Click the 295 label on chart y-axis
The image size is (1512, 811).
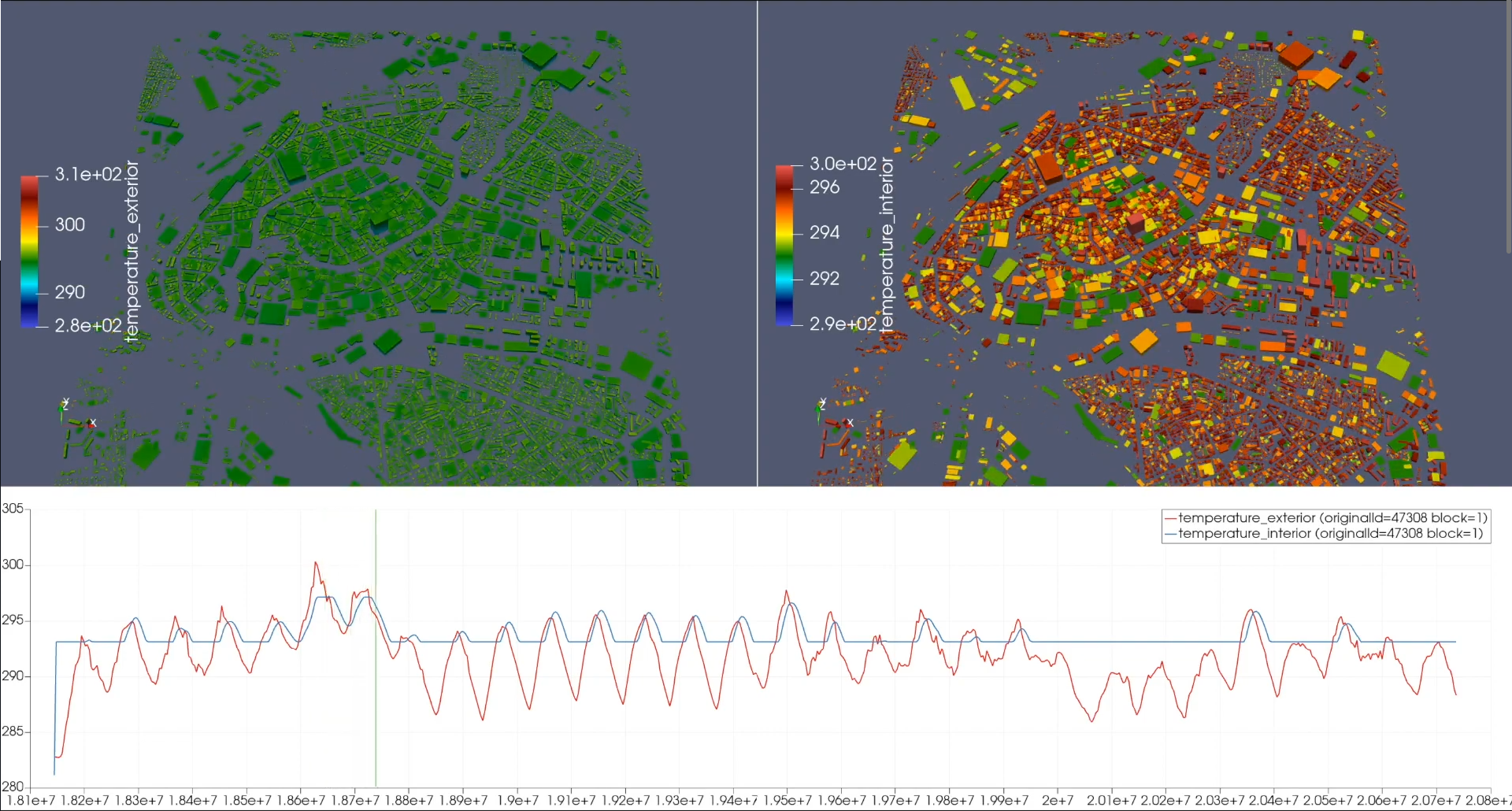[x=13, y=620]
